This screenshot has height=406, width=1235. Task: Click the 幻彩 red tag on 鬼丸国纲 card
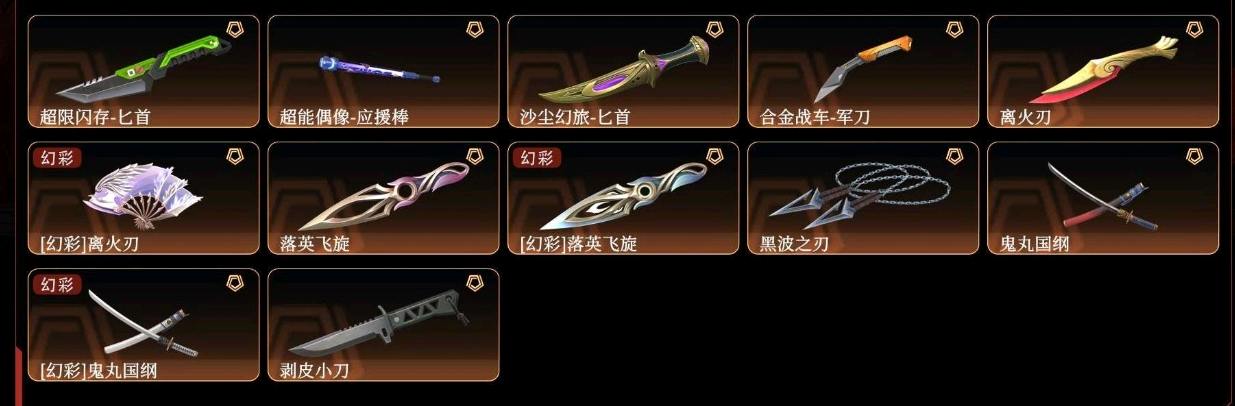pyautogui.click(x=56, y=285)
